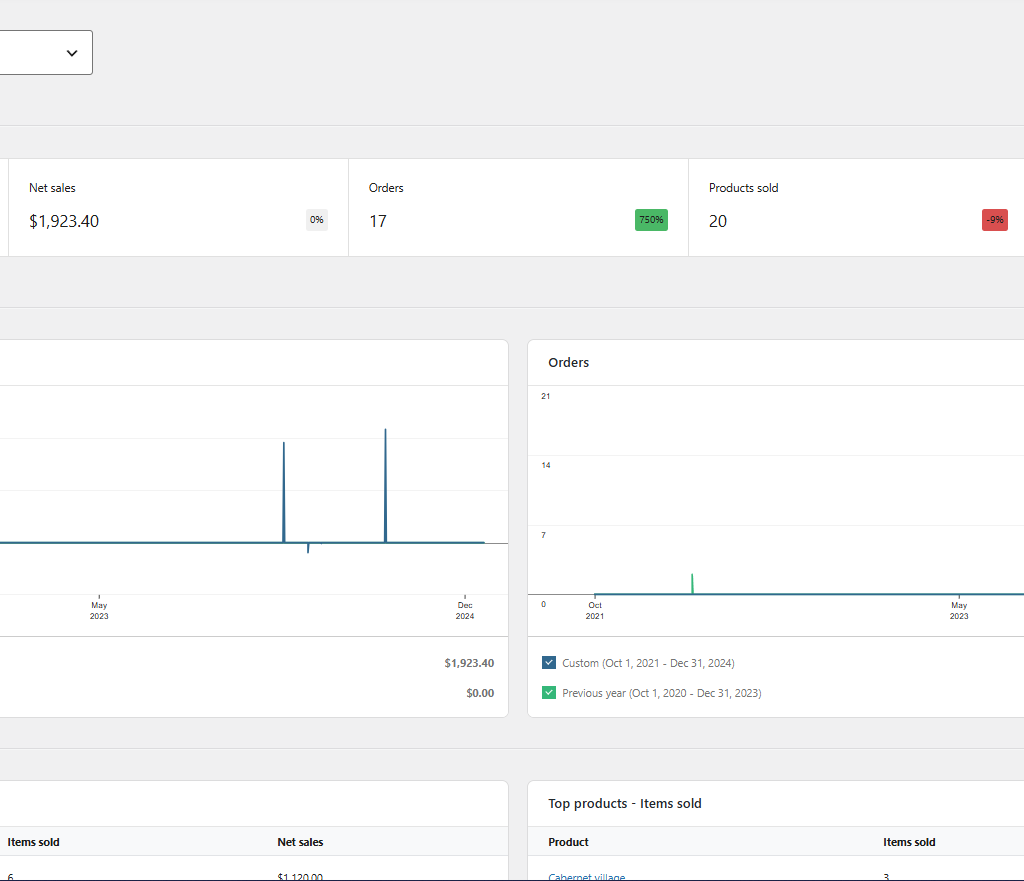Click the Orders chart title
The height and width of the screenshot is (881, 1024).
coord(569,362)
